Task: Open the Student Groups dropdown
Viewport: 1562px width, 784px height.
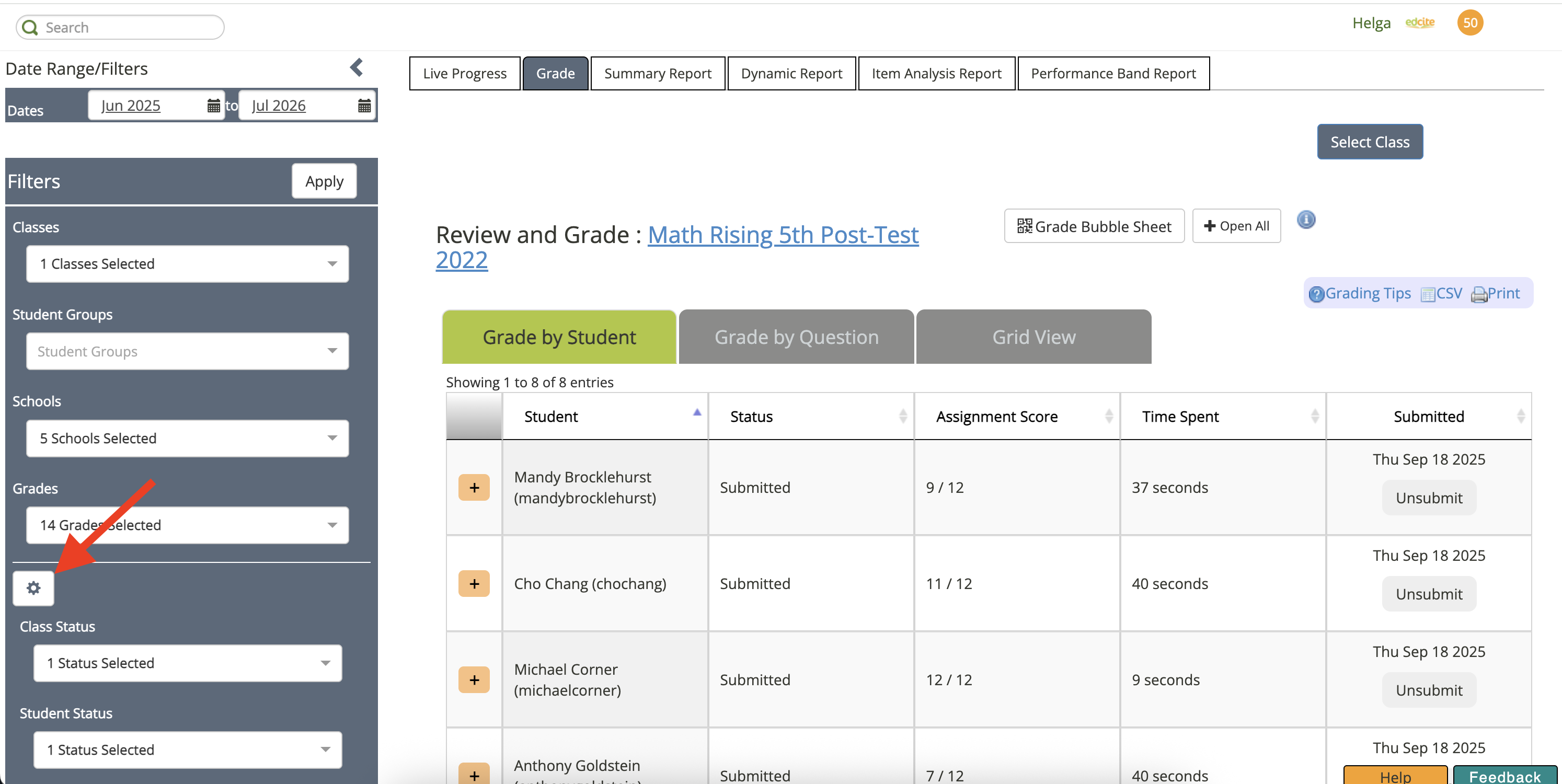Action: 187,351
